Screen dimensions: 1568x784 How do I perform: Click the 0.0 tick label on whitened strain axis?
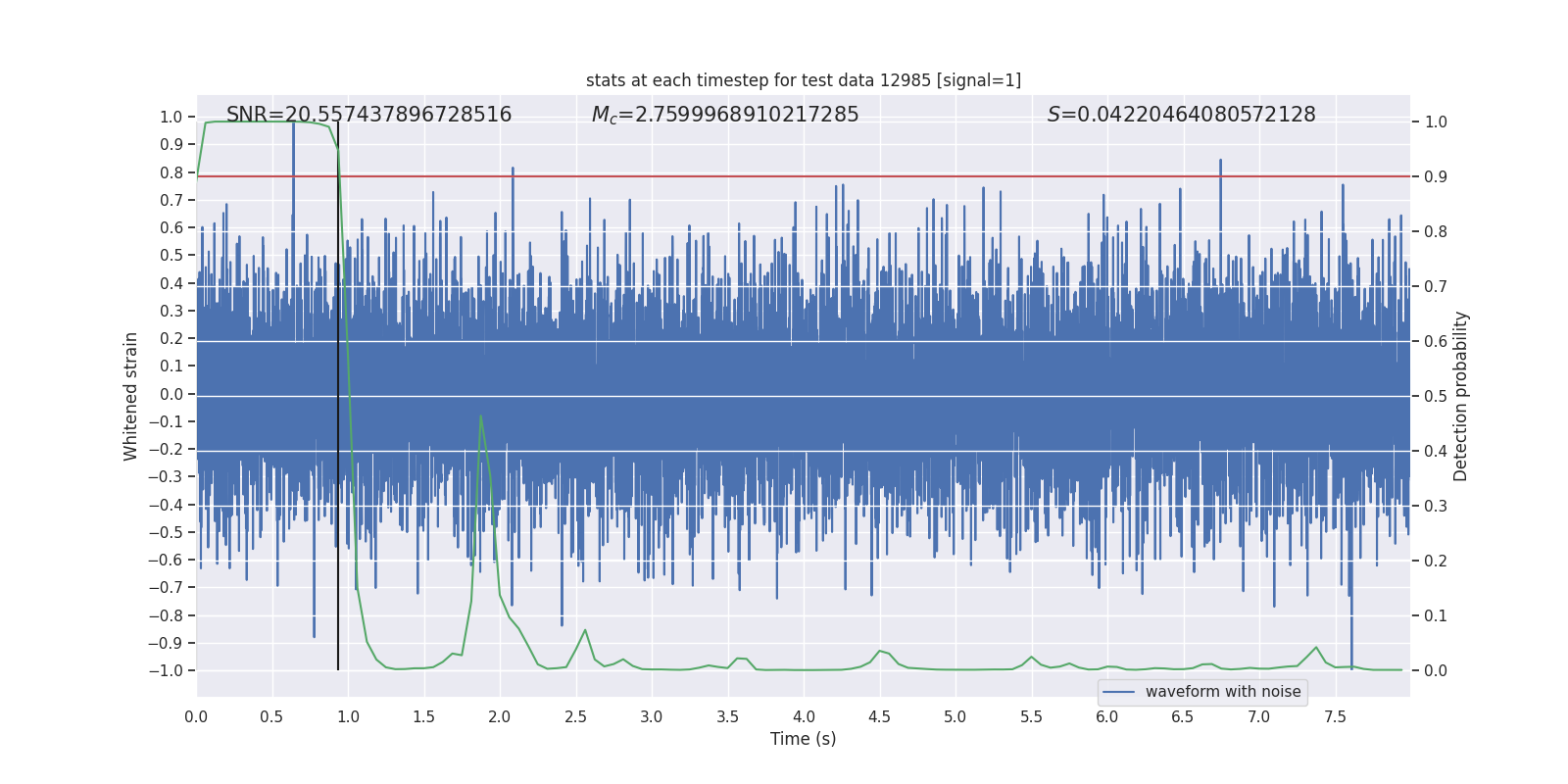(171, 394)
